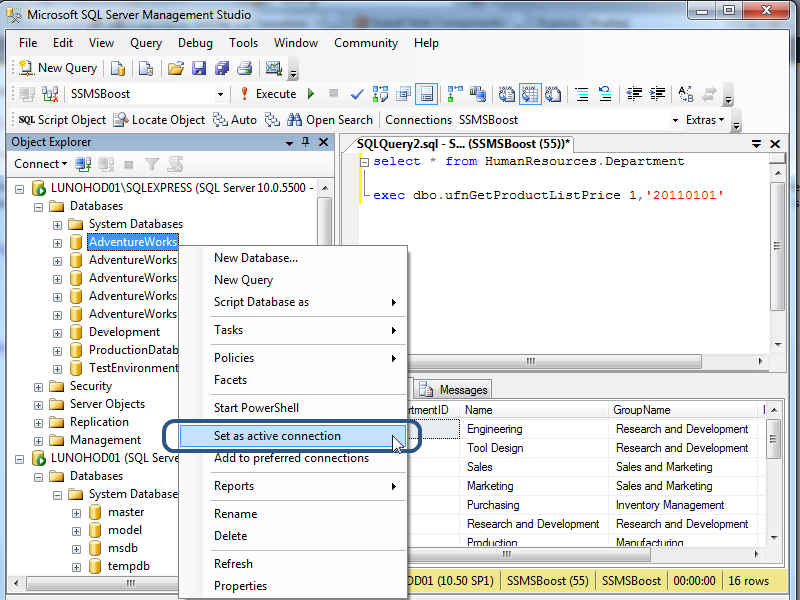Image resolution: width=800 pixels, height=600 pixels.
Task: Choose Start PowerShell from context menu
Action: click(293, 408)
